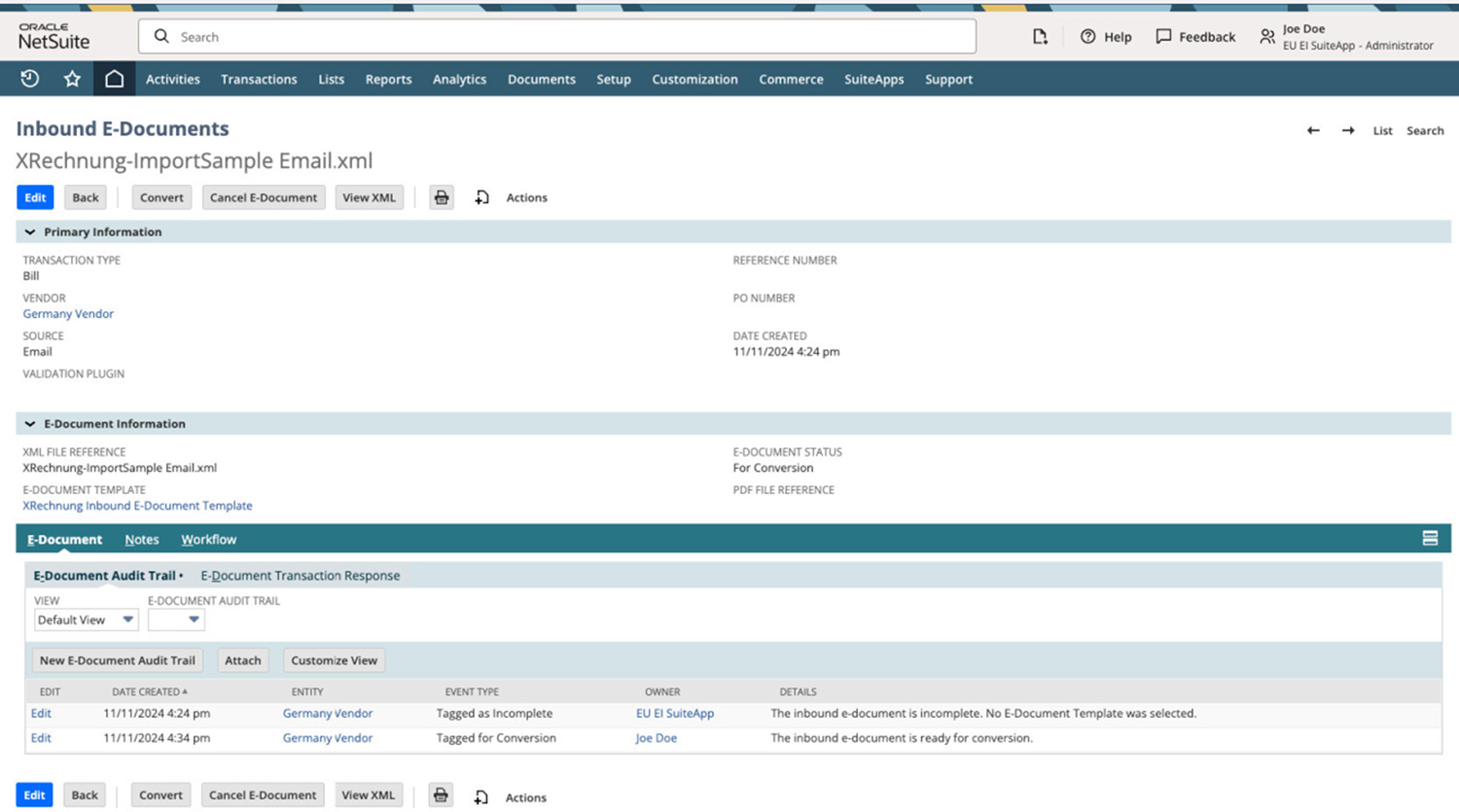
Task: Click the Convert button
Action: [x=160, y=196]
